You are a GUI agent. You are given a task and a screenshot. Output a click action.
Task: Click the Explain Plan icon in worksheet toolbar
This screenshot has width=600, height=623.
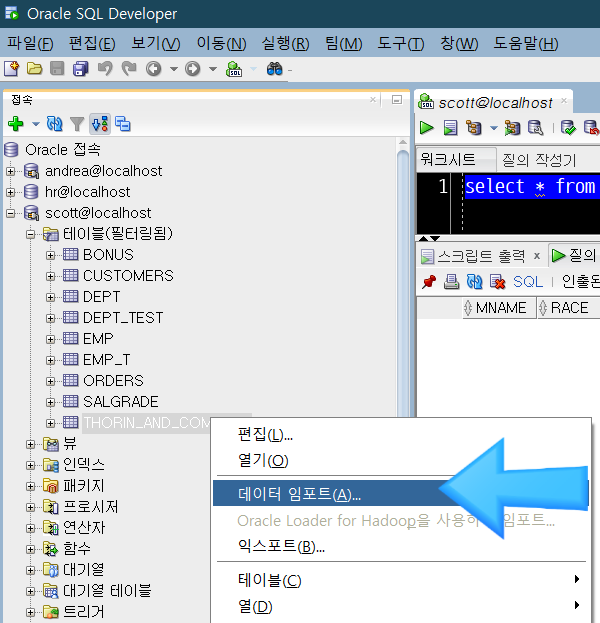474,128
